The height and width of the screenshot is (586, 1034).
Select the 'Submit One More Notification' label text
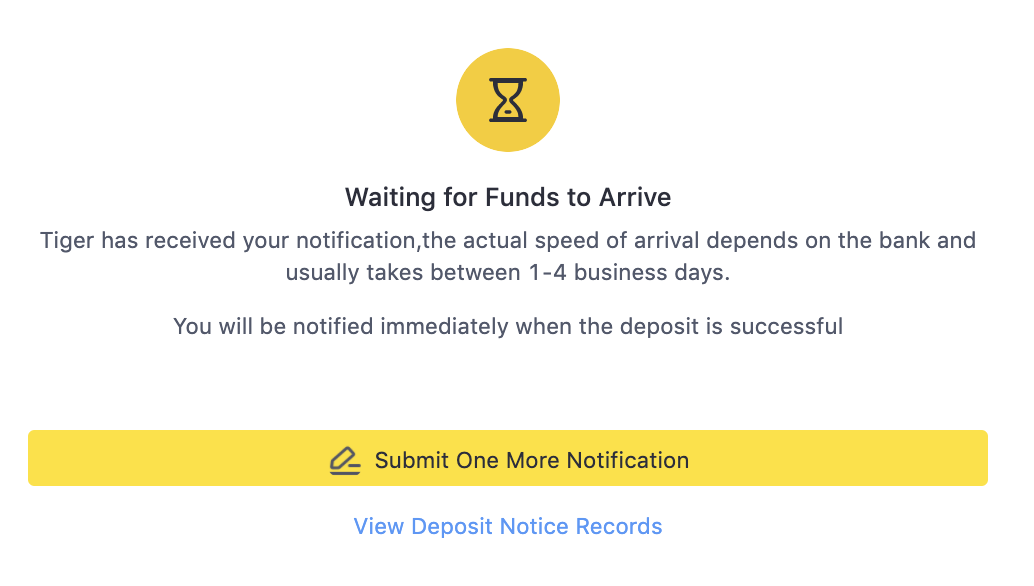pyautogui.click(x=531, y=461)
